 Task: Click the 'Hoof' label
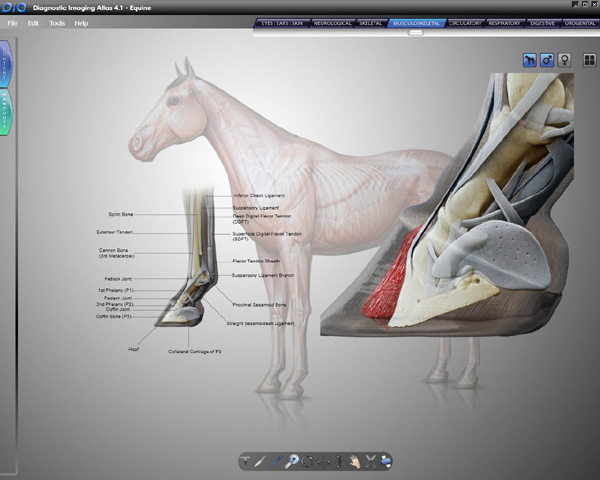[x=134, y=349]
